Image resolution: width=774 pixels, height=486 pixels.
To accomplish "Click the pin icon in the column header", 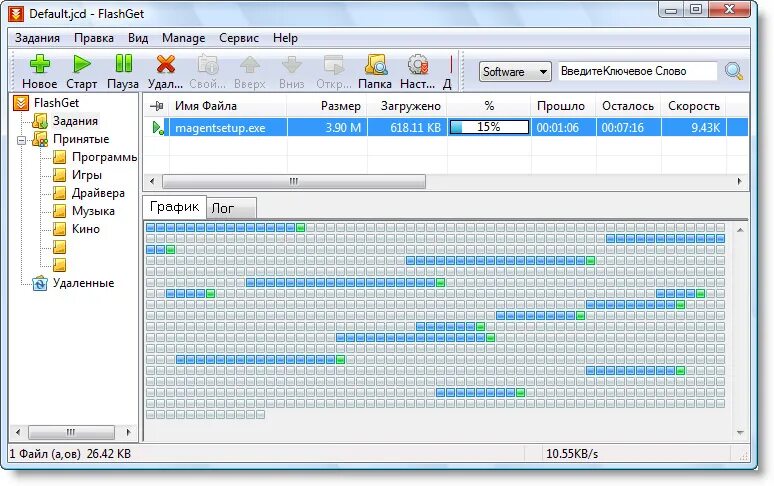I will (156, 106).
